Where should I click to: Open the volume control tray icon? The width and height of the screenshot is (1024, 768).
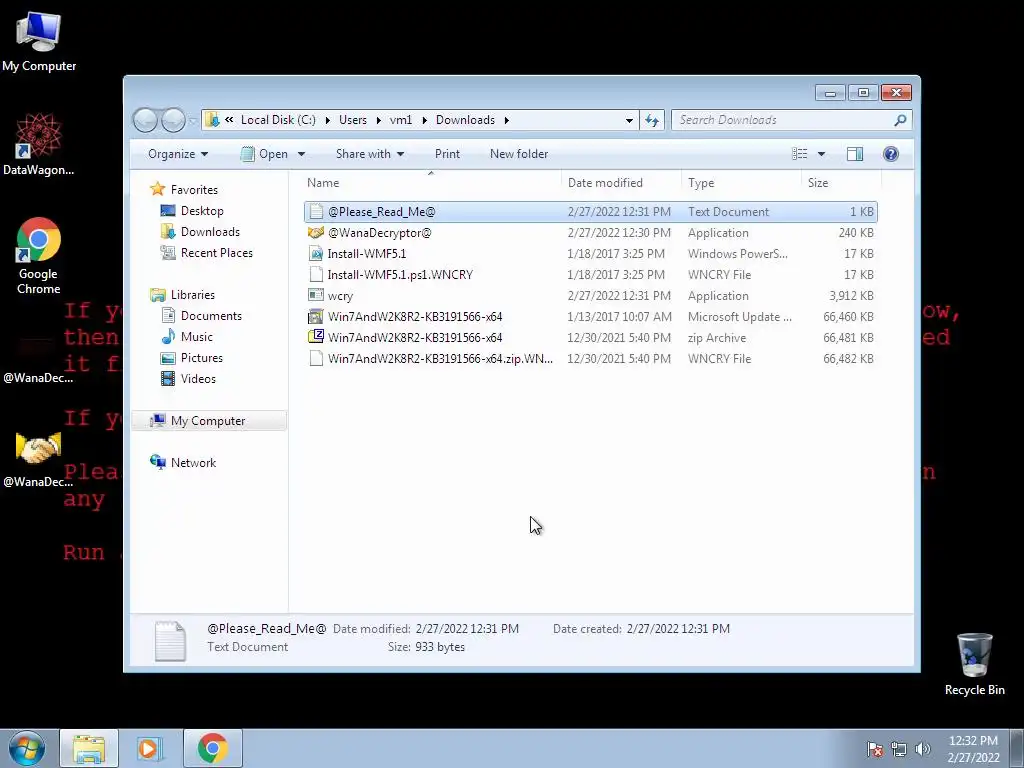pyautogui.click(x=922, y=749)
